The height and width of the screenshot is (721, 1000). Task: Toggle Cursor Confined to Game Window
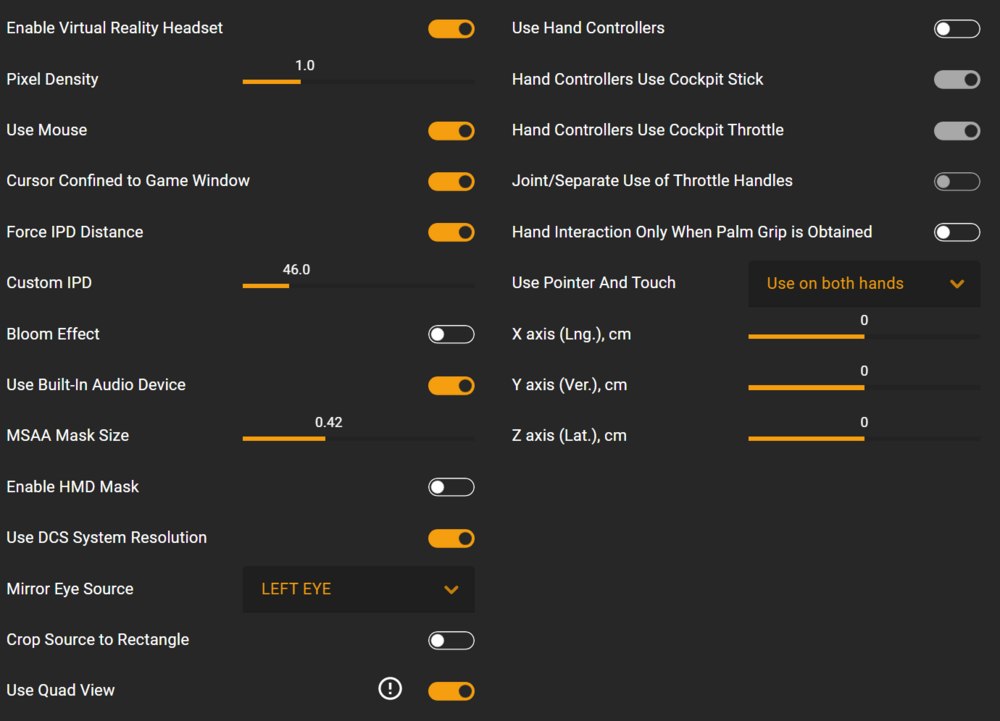pos(451,182)
